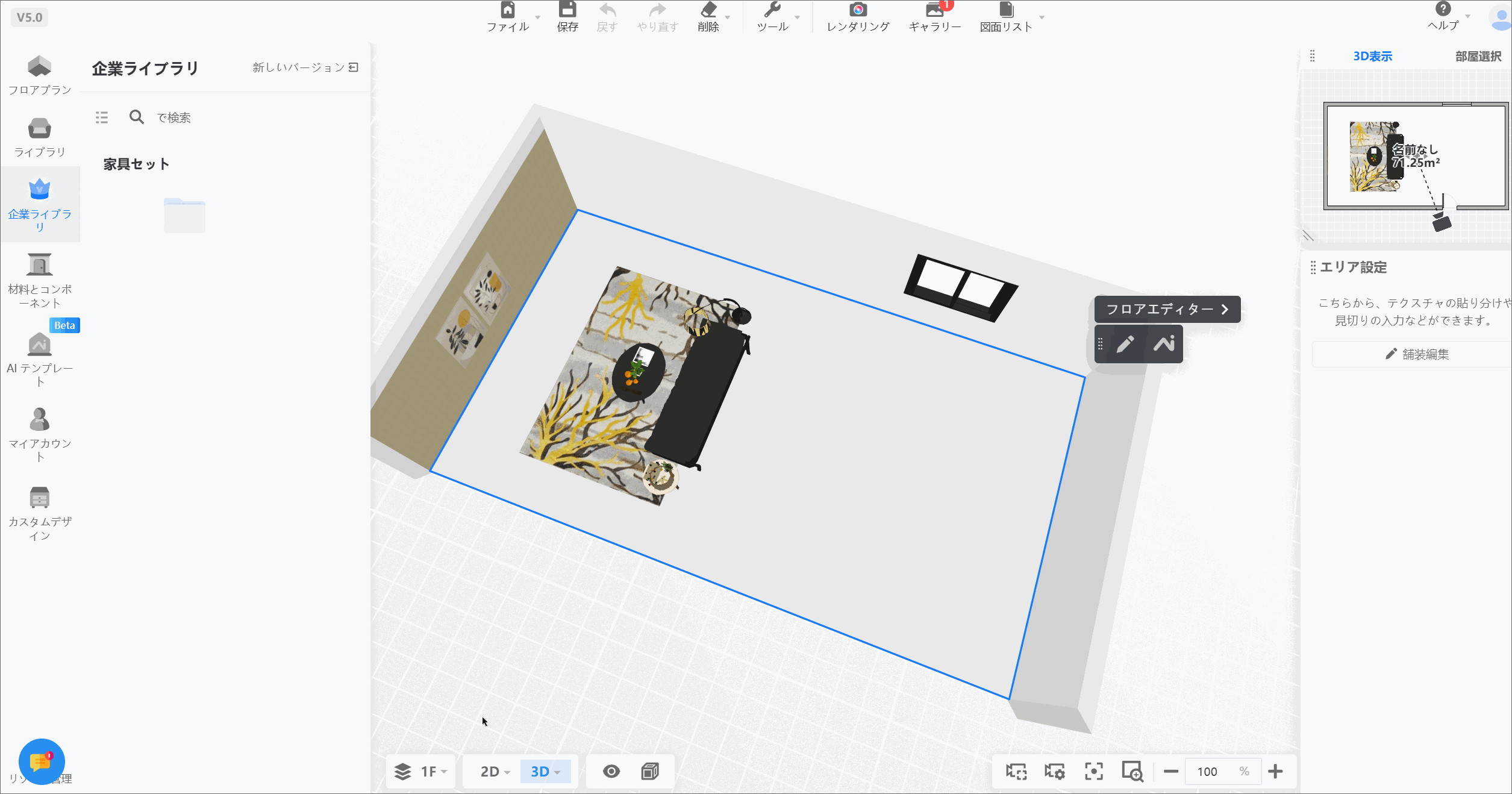The height and width of the screenshot is (794, 1512).
Task: Open the chat support bubble
Action: click(41, 761)
